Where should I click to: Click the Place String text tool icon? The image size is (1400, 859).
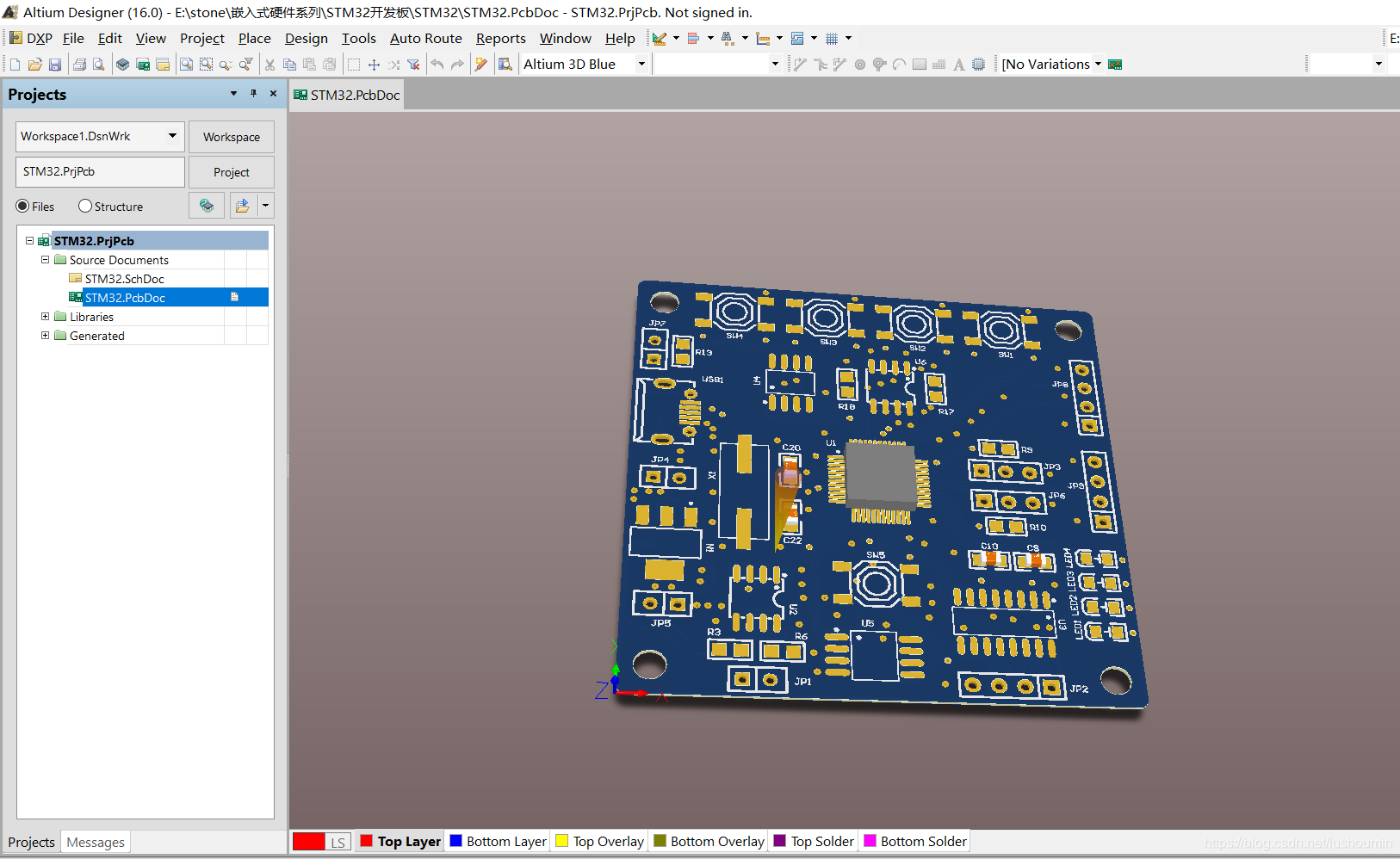point(958,65)
